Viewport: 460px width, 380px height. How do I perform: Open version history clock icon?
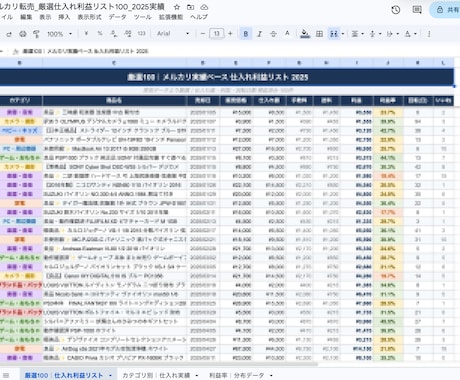pyautogui.click(x=396, y=10)
